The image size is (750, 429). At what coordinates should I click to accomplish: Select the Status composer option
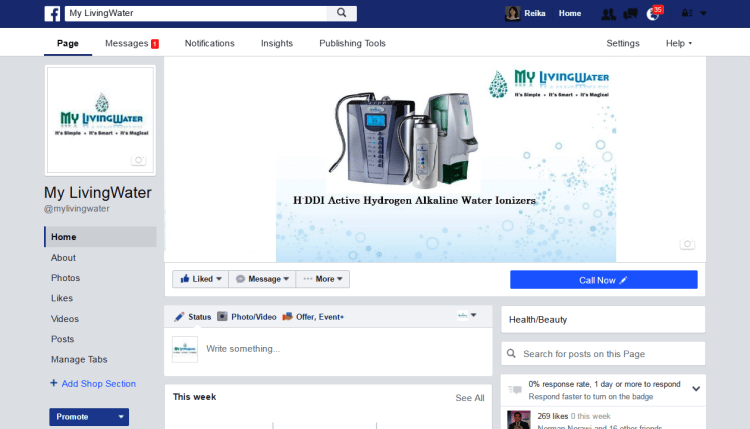coord(193,317)
